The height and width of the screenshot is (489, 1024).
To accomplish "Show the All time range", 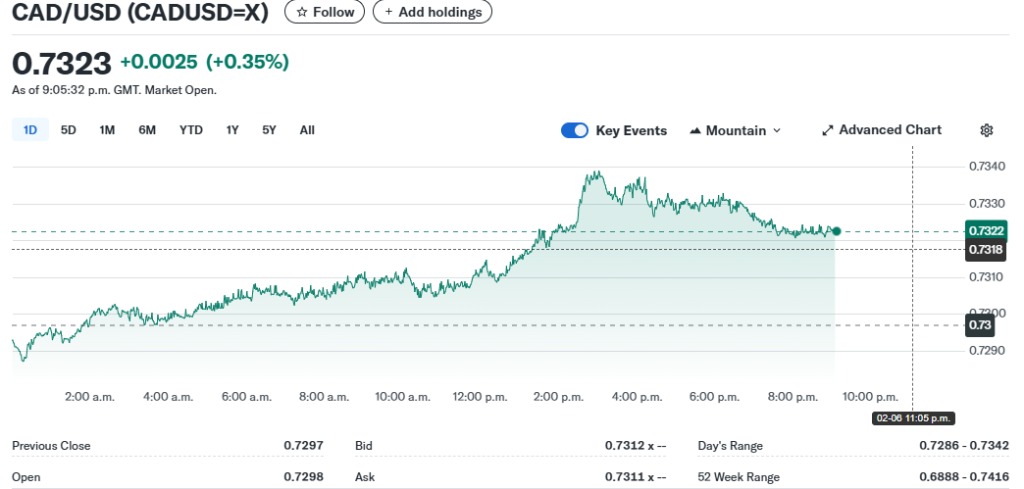I will point(307,130).
